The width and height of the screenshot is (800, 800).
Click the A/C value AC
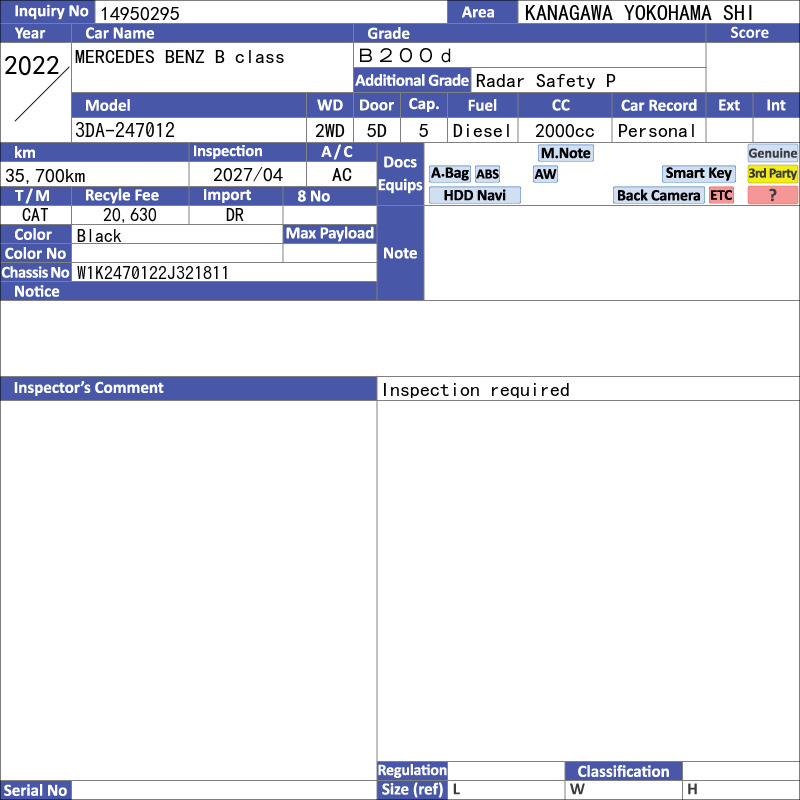click(x=342, y=175)
